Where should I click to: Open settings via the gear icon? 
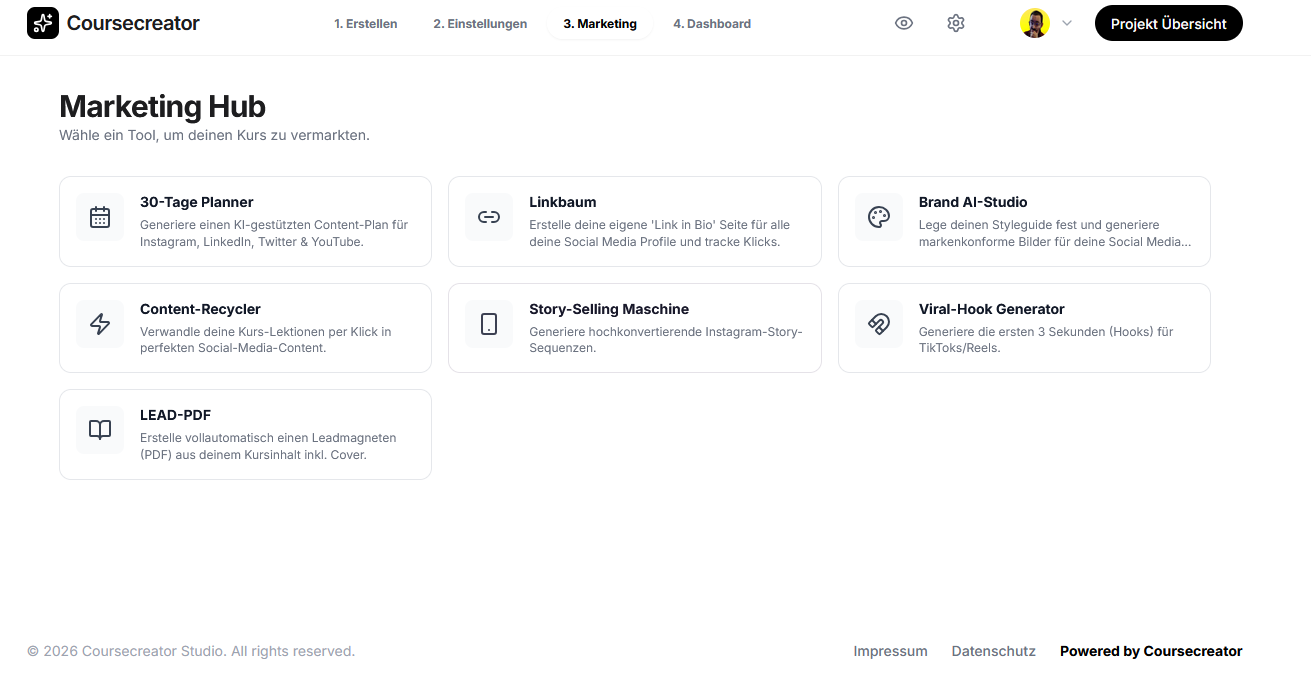(x=956, y=23)
